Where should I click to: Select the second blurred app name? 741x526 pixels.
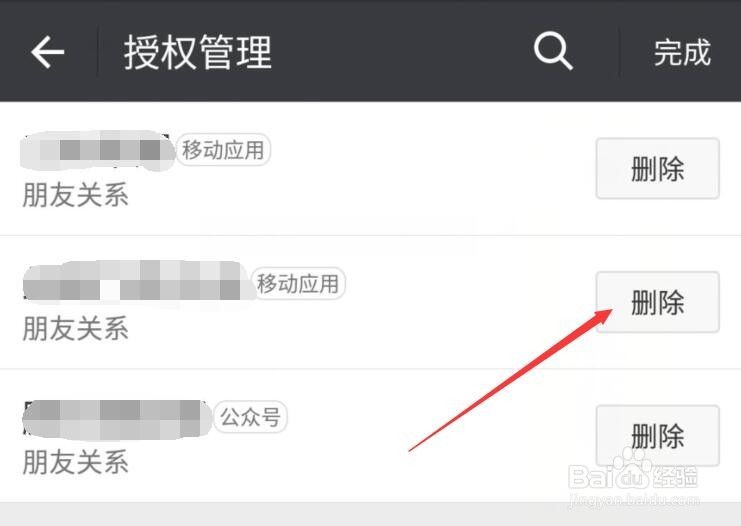coord(135,284)
